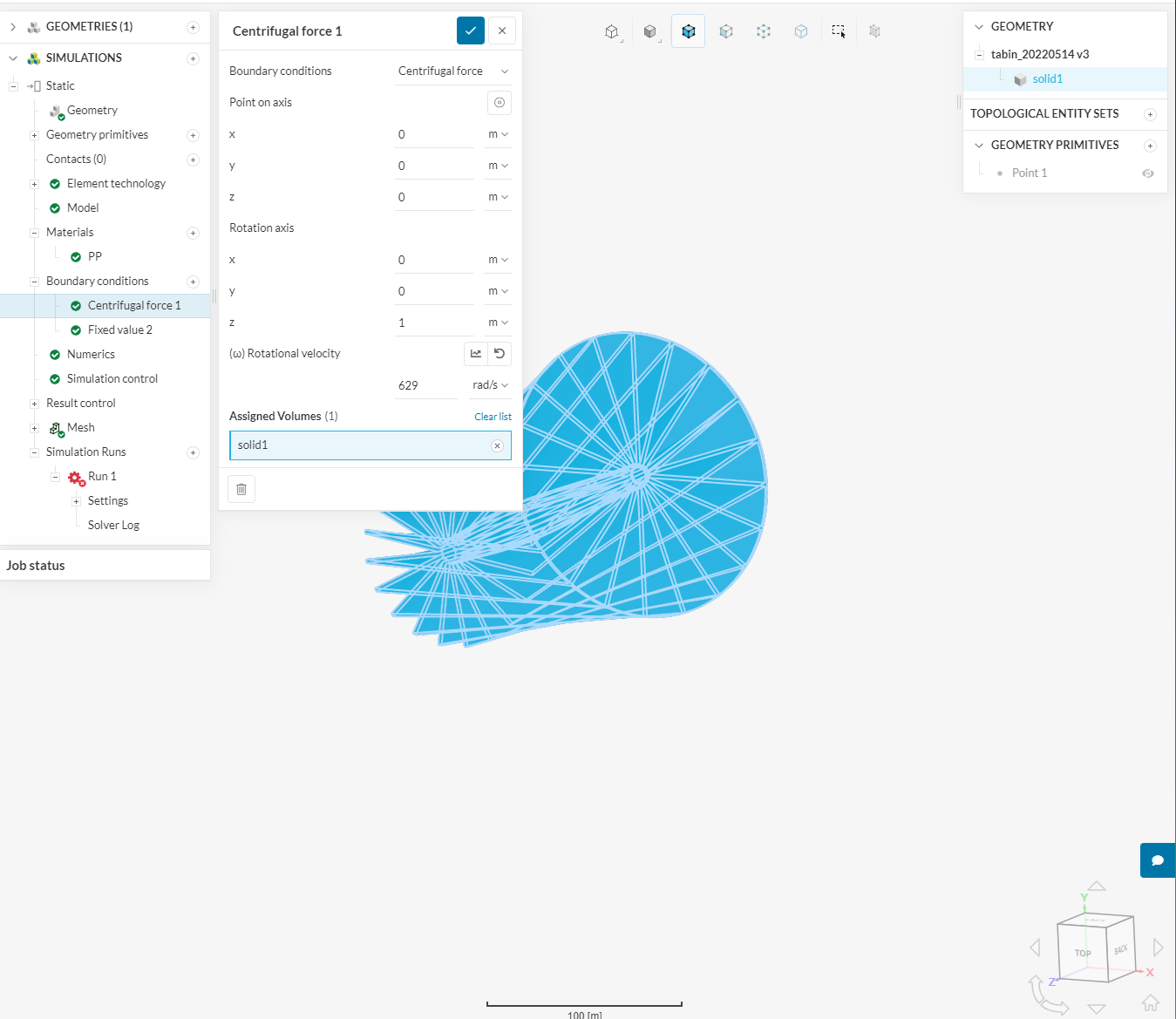Add a new geometry primitive in left tree
Viewport: 1176px width, 1019px height.
tap(193, 135)
